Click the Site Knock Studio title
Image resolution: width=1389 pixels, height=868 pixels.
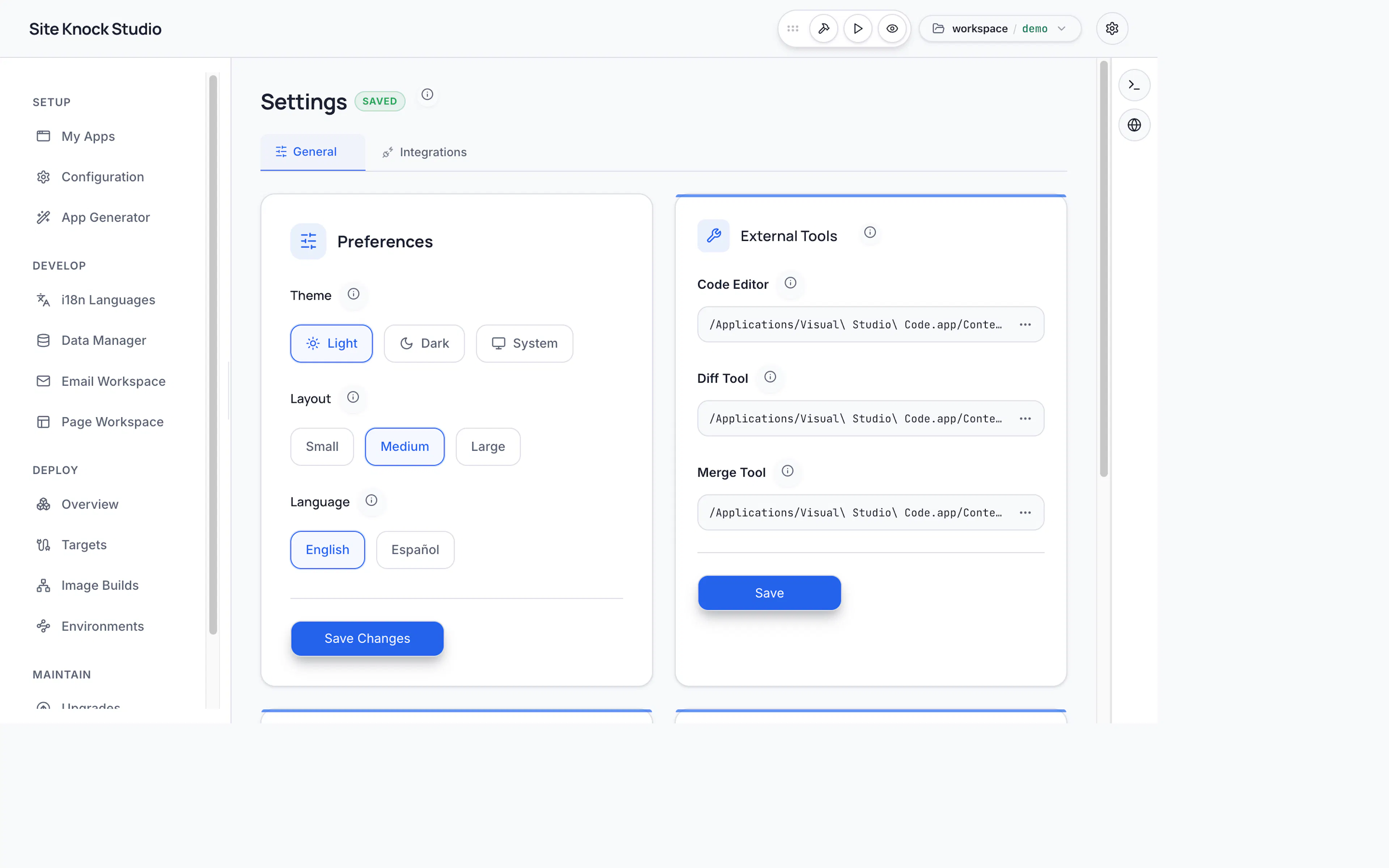tap(95, 29)
